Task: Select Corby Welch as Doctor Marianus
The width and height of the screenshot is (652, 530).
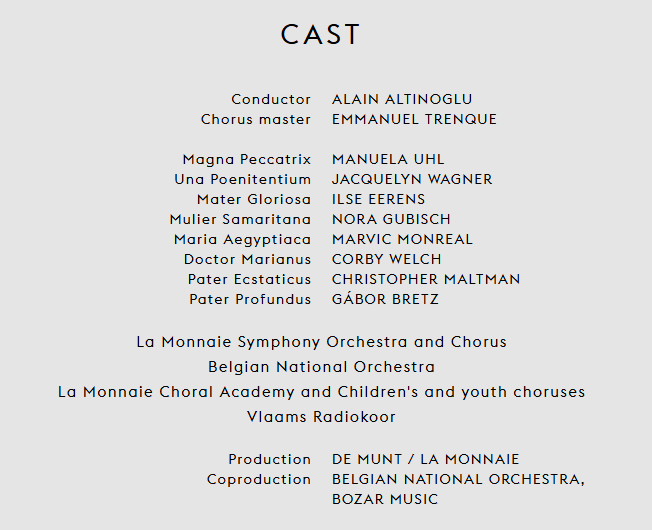Action: 386,259
